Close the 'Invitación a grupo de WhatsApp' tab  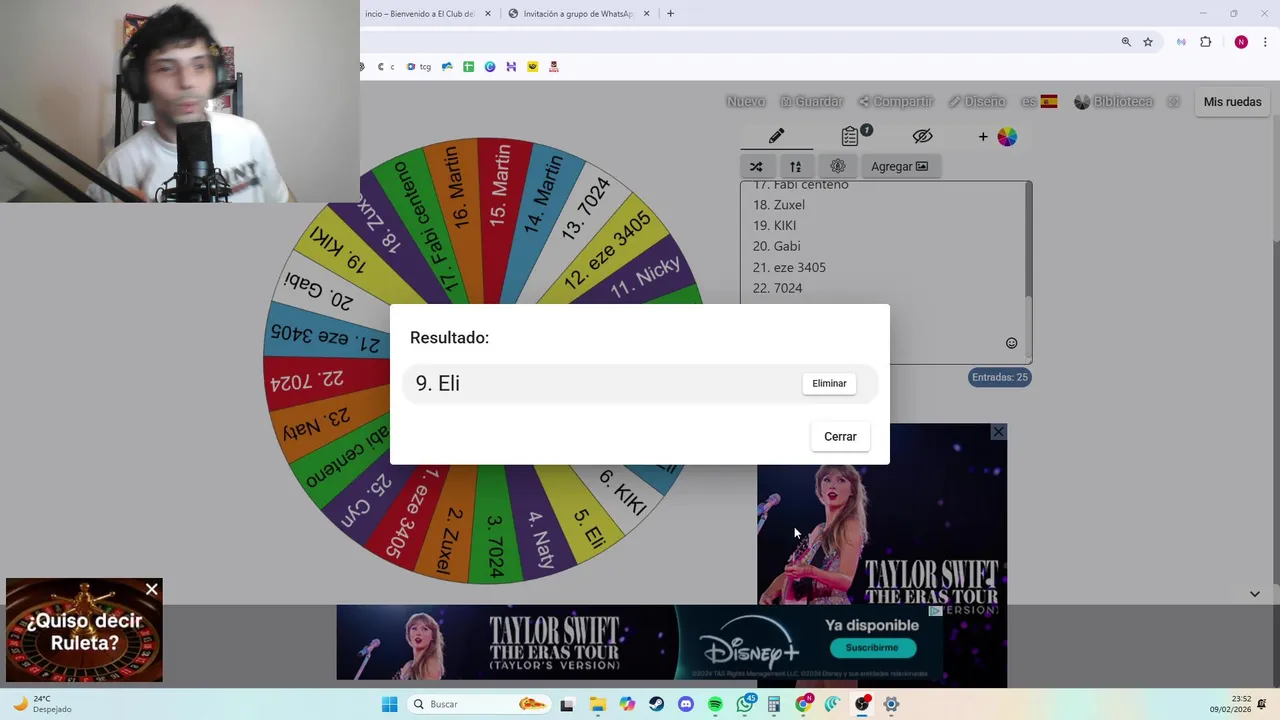point(646,14)
